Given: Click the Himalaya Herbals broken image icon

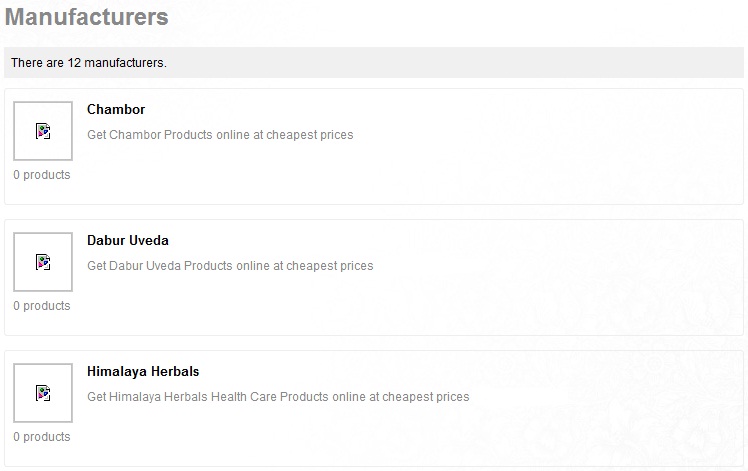Looking at the screenshot, I should click(43, 393).
